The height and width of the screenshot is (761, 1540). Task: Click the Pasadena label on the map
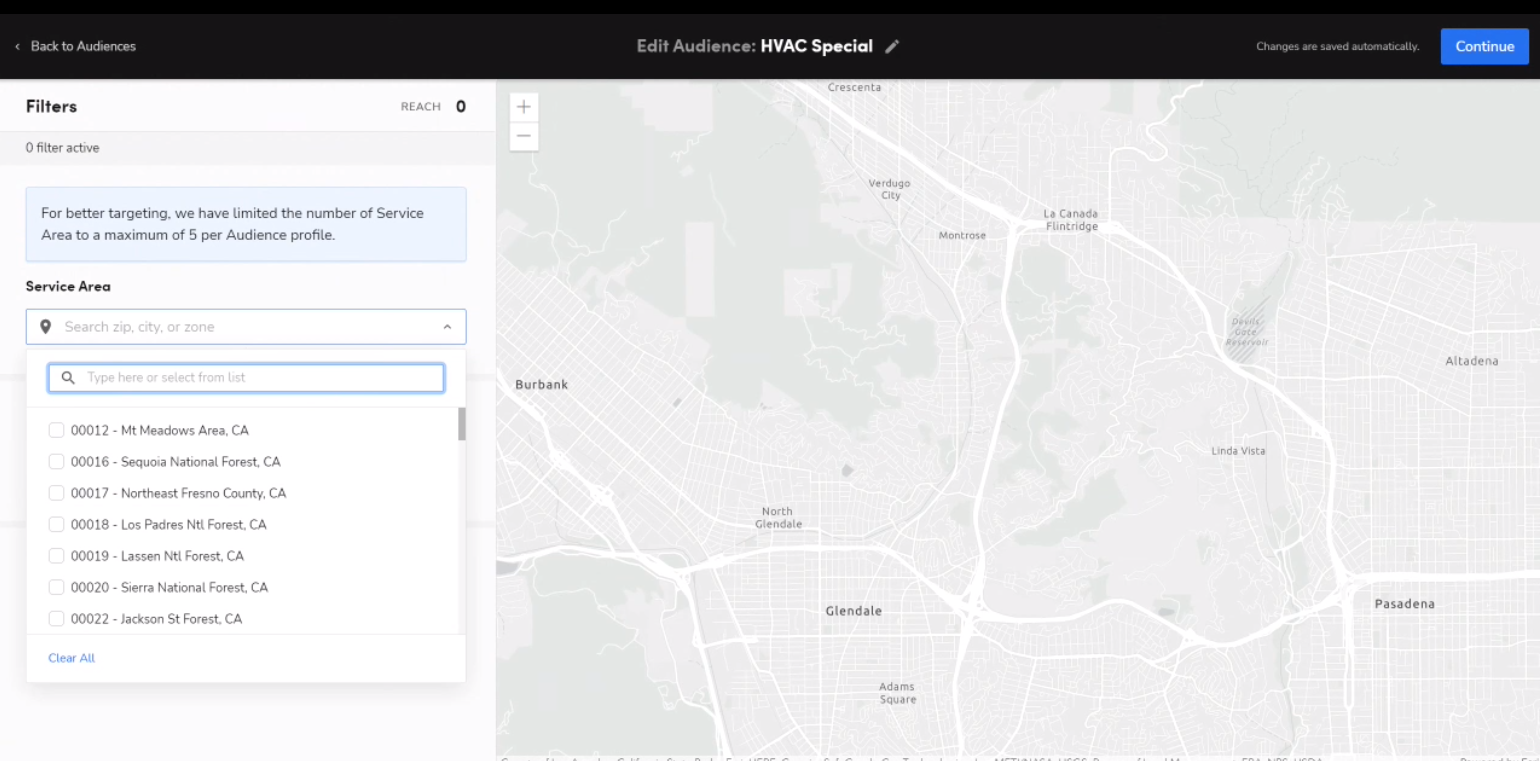coord(1404,604)
